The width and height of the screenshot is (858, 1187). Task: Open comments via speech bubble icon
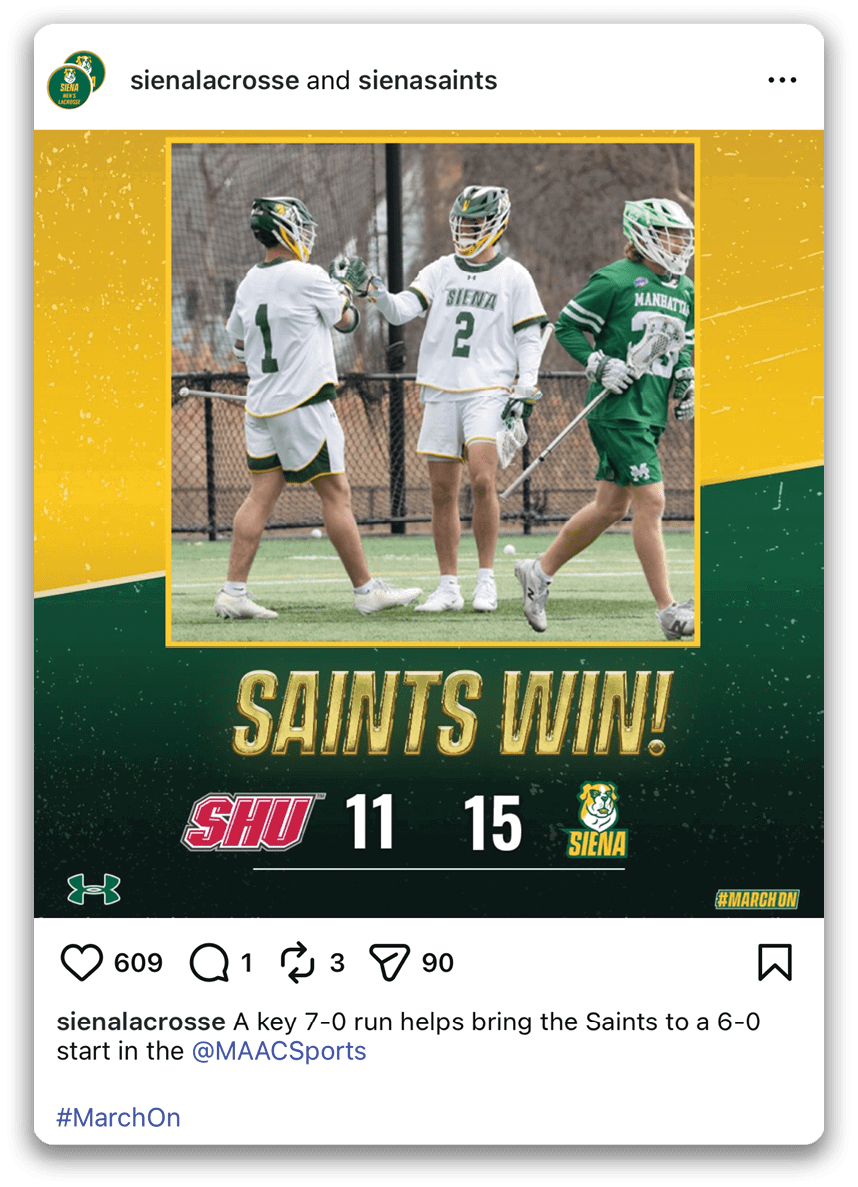[x=209, y=962]
